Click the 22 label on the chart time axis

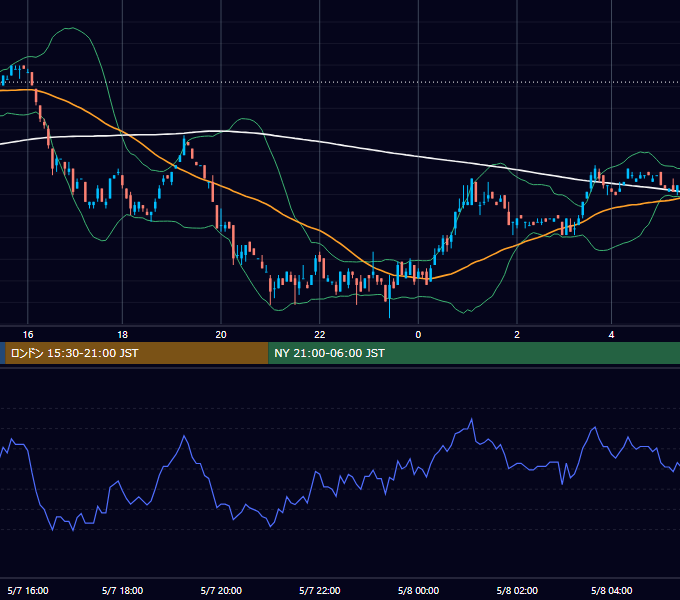[x=320, y=335]
